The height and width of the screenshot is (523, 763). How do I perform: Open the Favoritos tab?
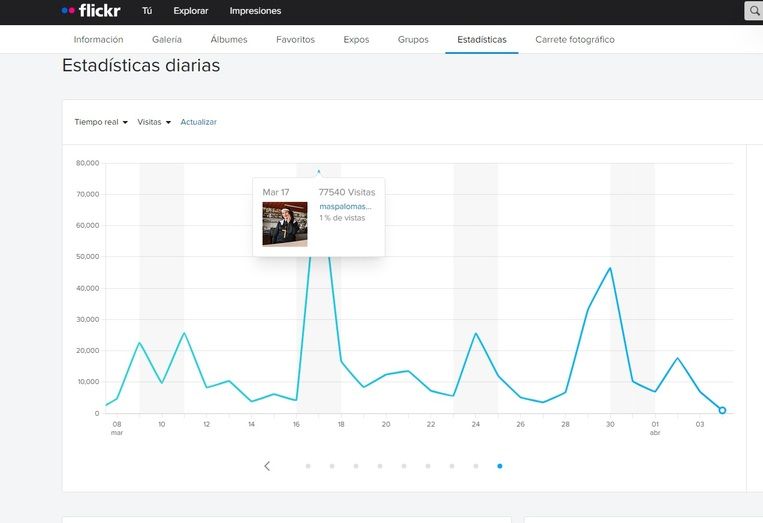[295, 40]
